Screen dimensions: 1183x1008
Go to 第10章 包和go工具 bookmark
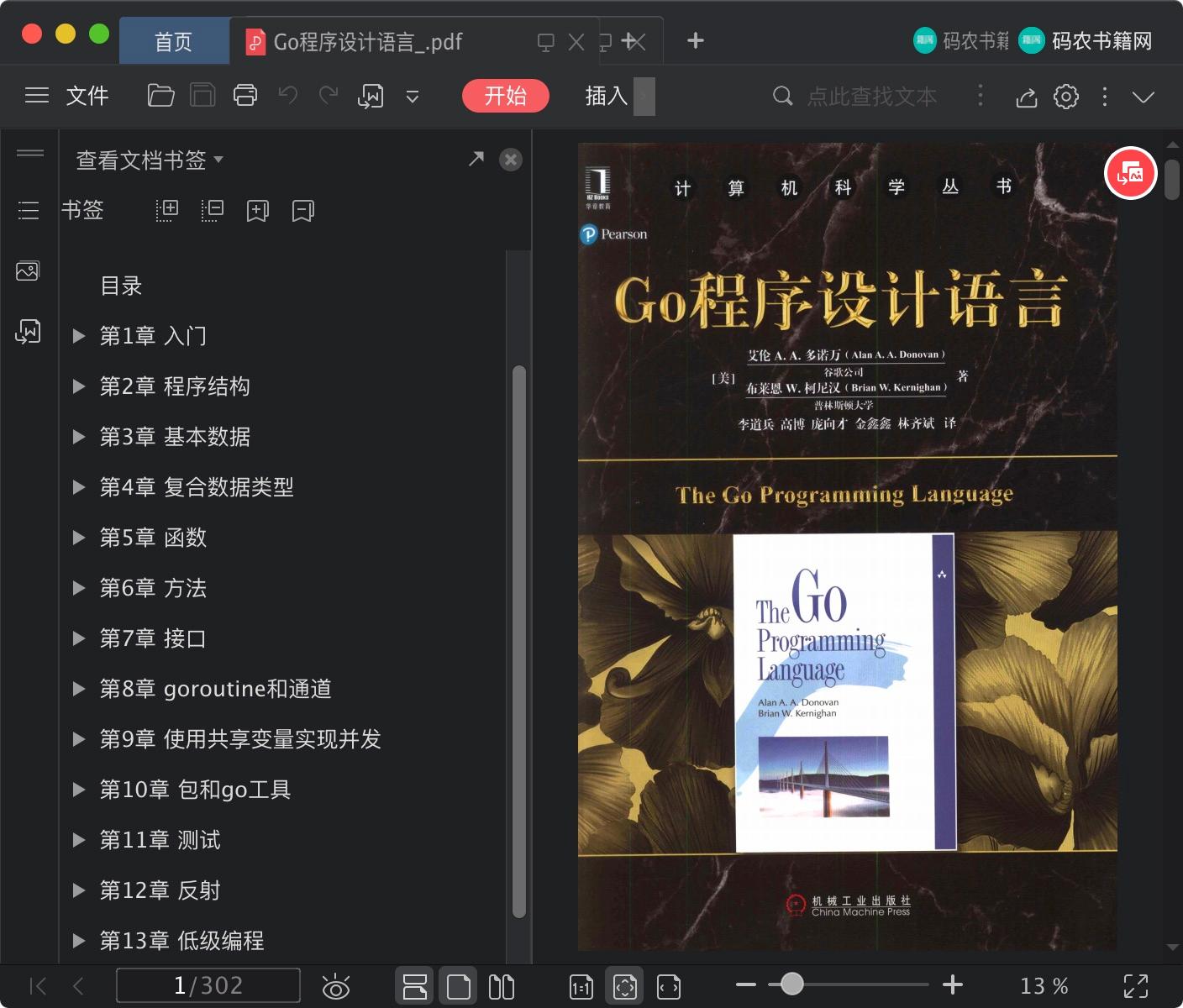tap(195, 790)
